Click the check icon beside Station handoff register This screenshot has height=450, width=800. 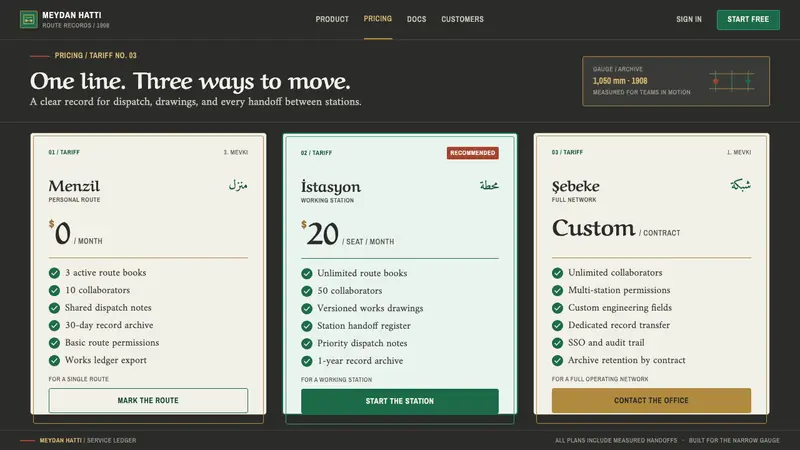[307, 326]
